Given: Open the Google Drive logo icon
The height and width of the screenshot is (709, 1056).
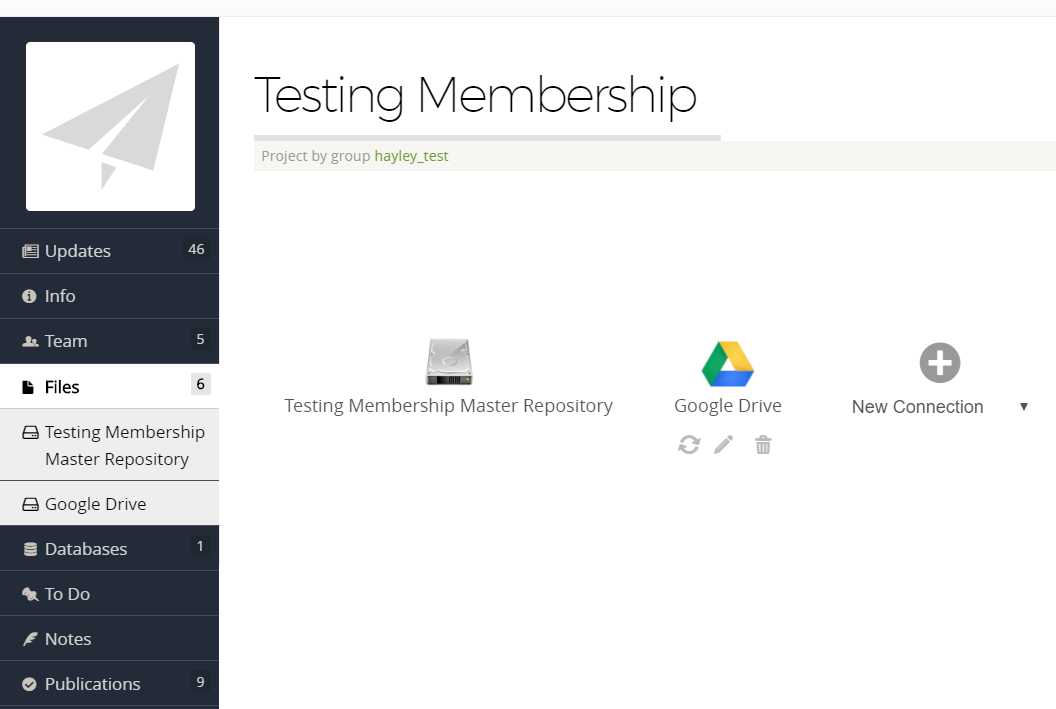Looking at the screenshot, I should click(x=727, y=363).
